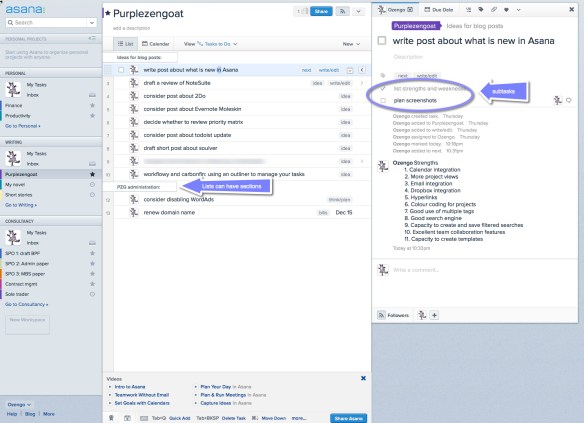Click the add a description field under the project title

point(131,28)
